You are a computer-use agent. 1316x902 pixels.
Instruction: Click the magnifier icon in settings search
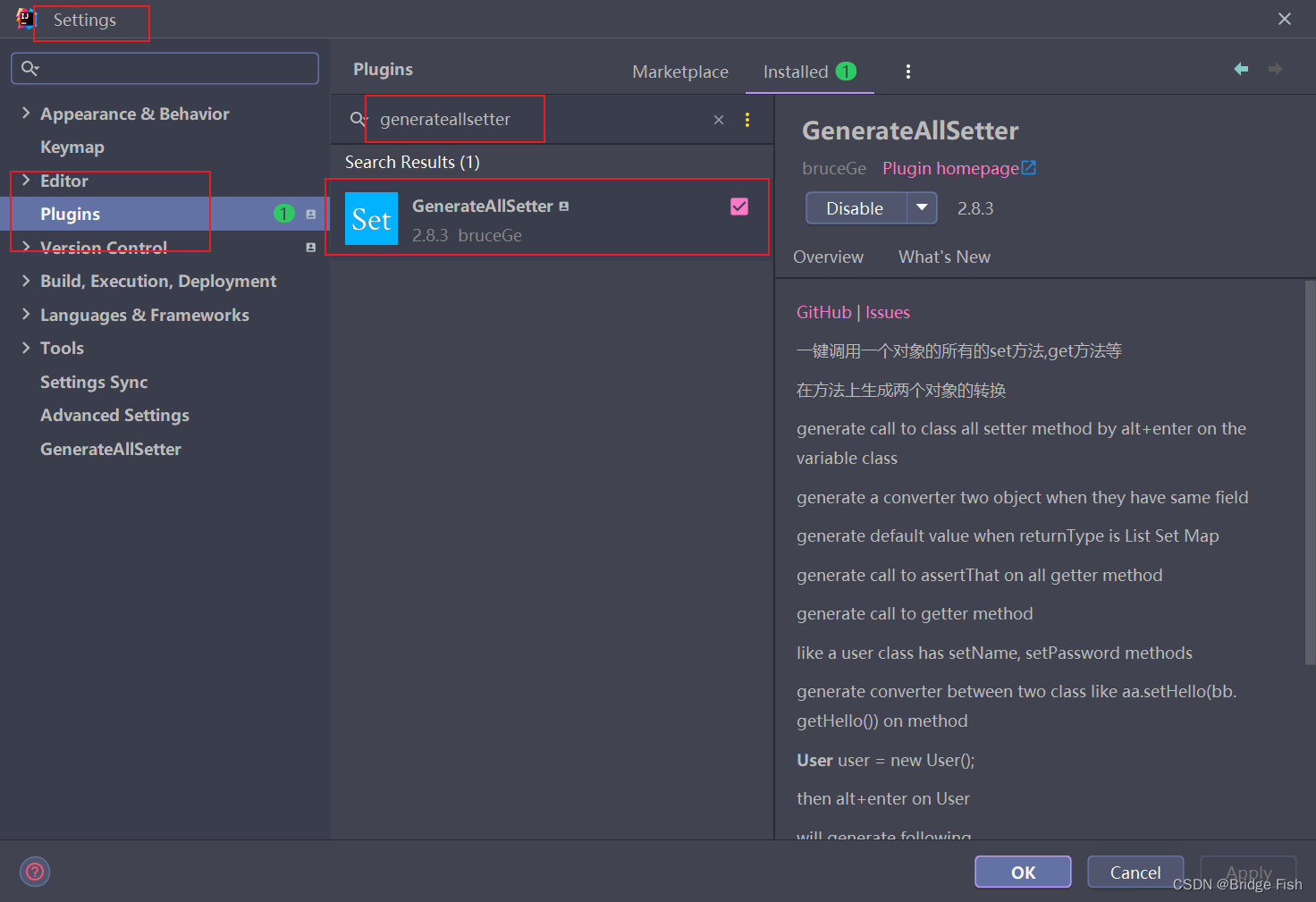(30, 68)
